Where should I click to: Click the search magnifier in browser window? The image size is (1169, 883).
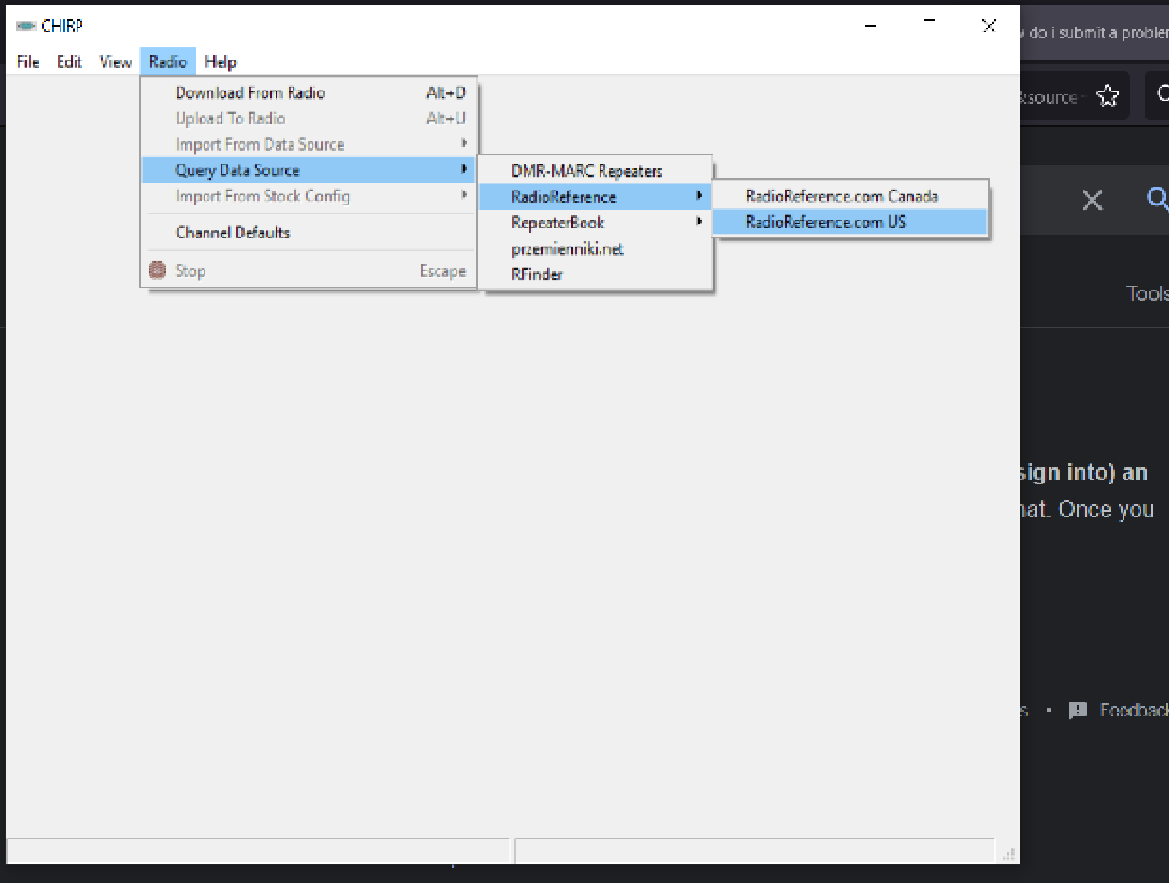[x=1157, y=198]
